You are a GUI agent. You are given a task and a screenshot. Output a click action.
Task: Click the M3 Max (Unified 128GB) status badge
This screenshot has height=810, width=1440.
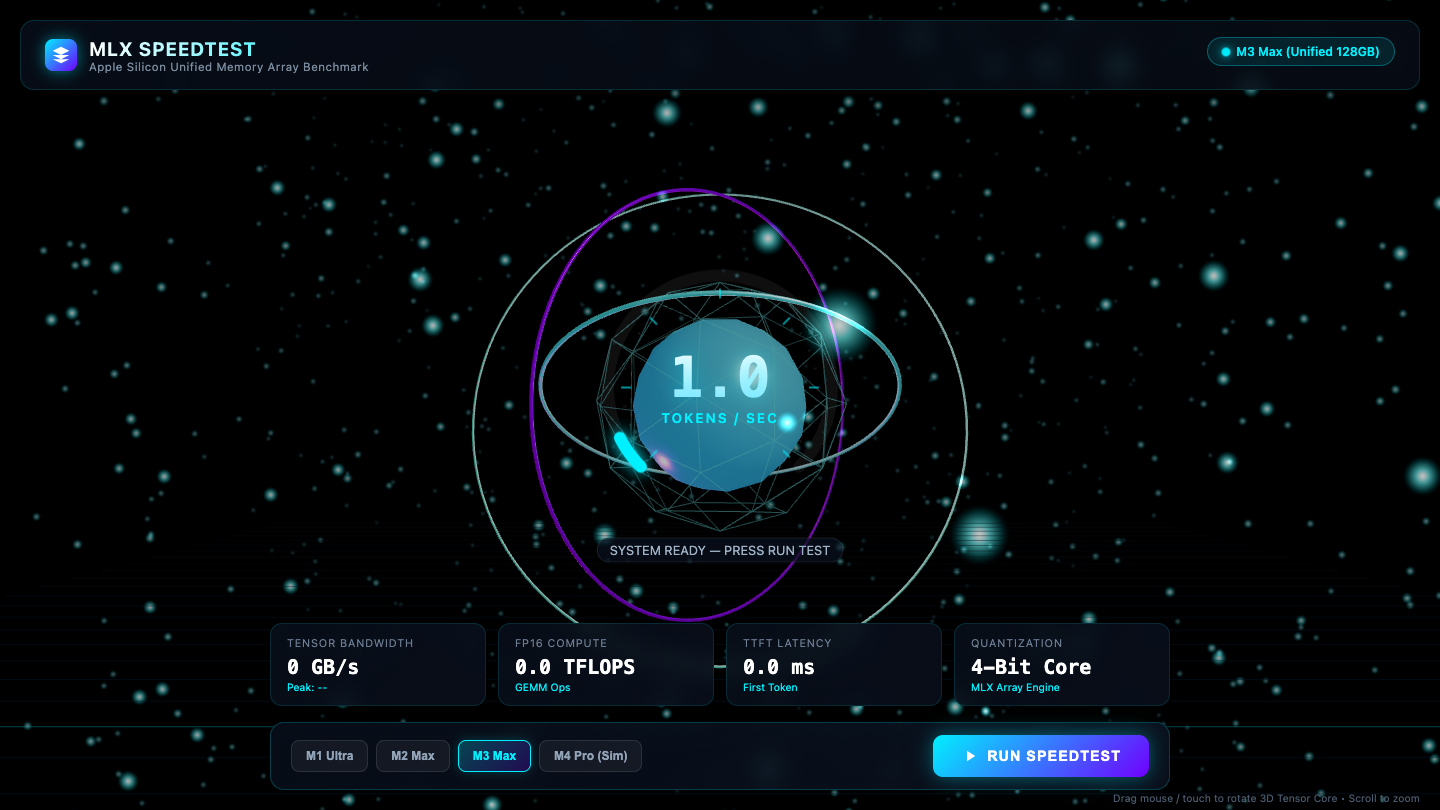coord(1300,52)
